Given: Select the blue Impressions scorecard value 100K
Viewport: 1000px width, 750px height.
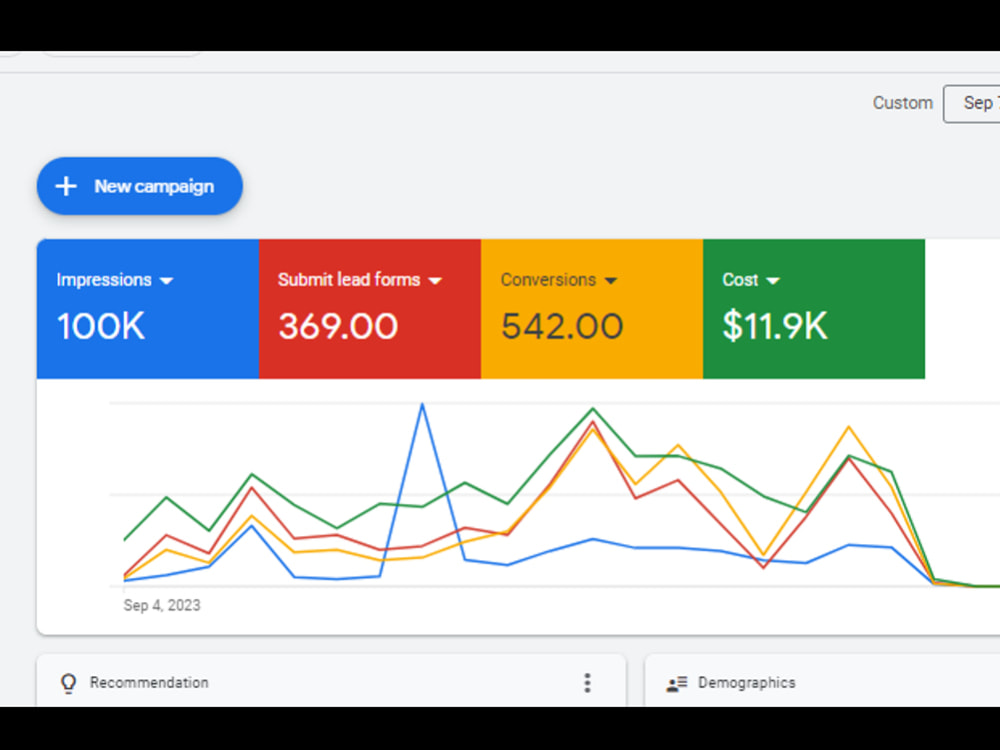Looking at the screenshot, I should [101, 326].
